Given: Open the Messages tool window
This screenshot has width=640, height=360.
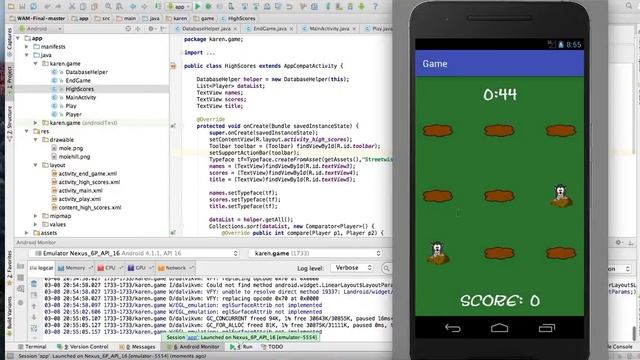Looking at the screenshot, I should (x=138, y=347).
